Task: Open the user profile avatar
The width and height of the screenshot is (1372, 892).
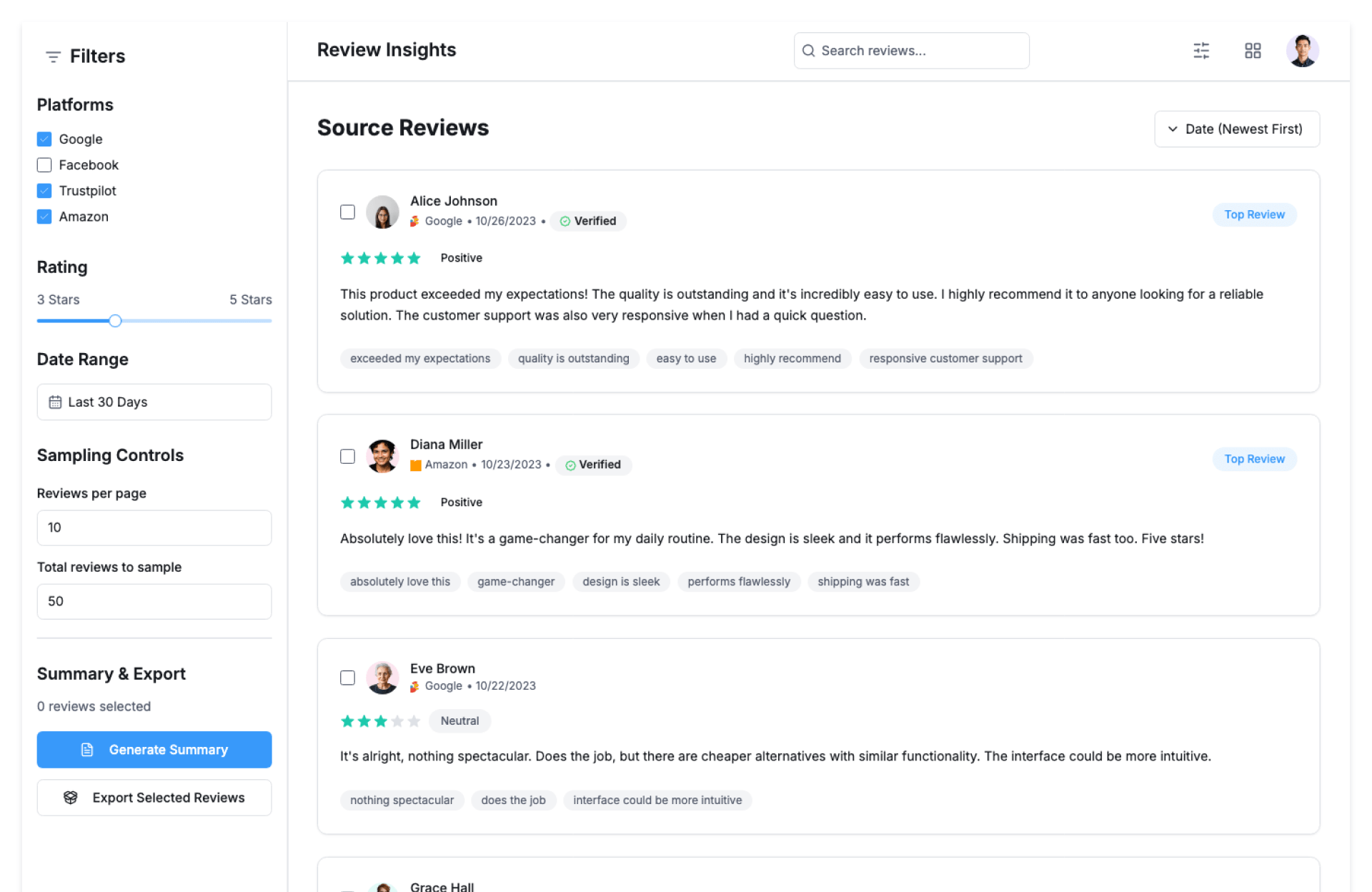Action: coord(1302,51)
